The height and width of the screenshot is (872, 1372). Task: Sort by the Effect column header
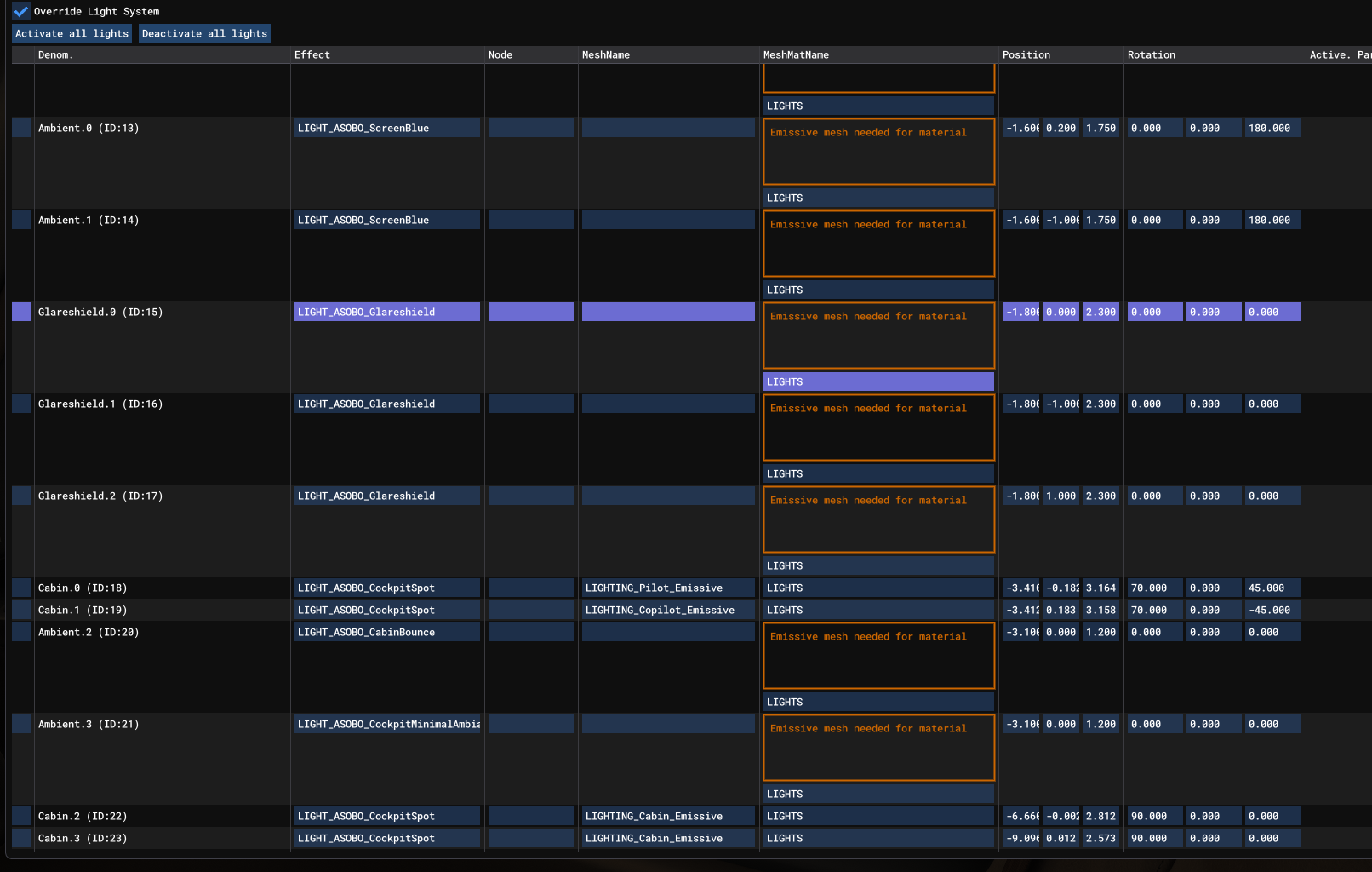(x=312, y=55)
